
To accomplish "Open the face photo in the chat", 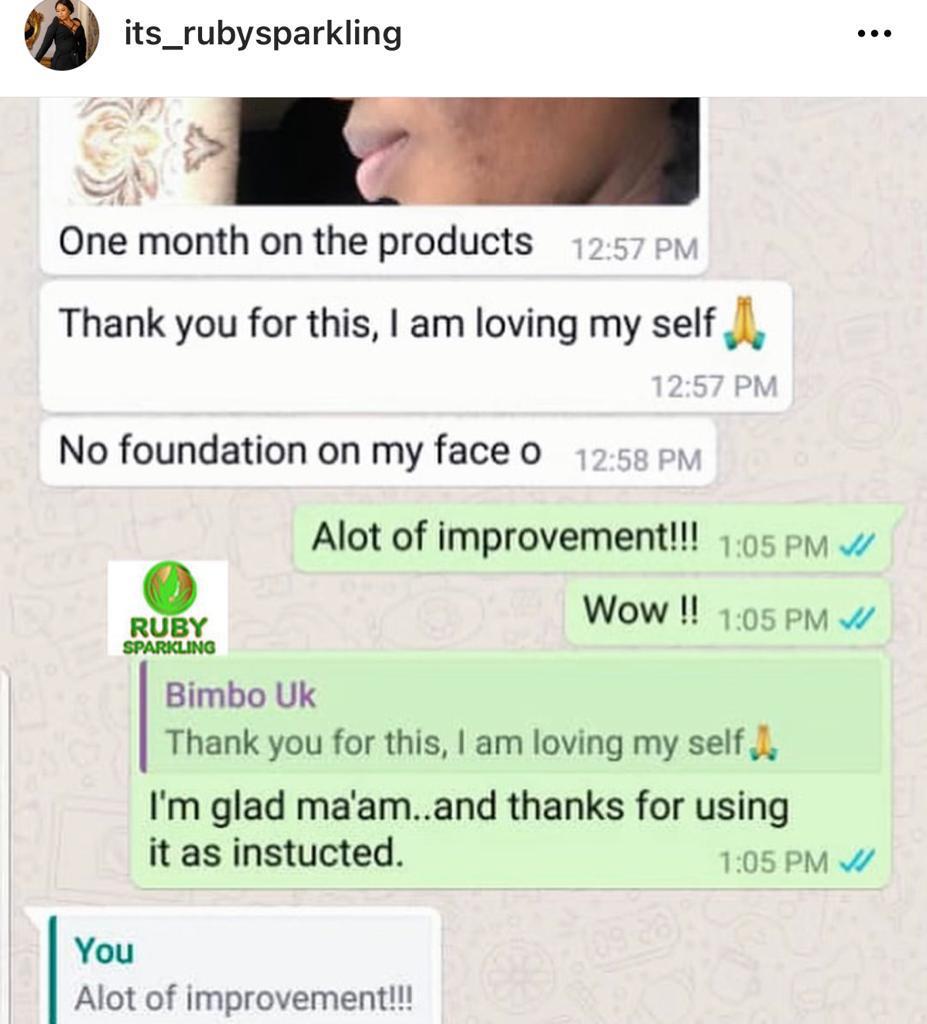I will point(384,151).
